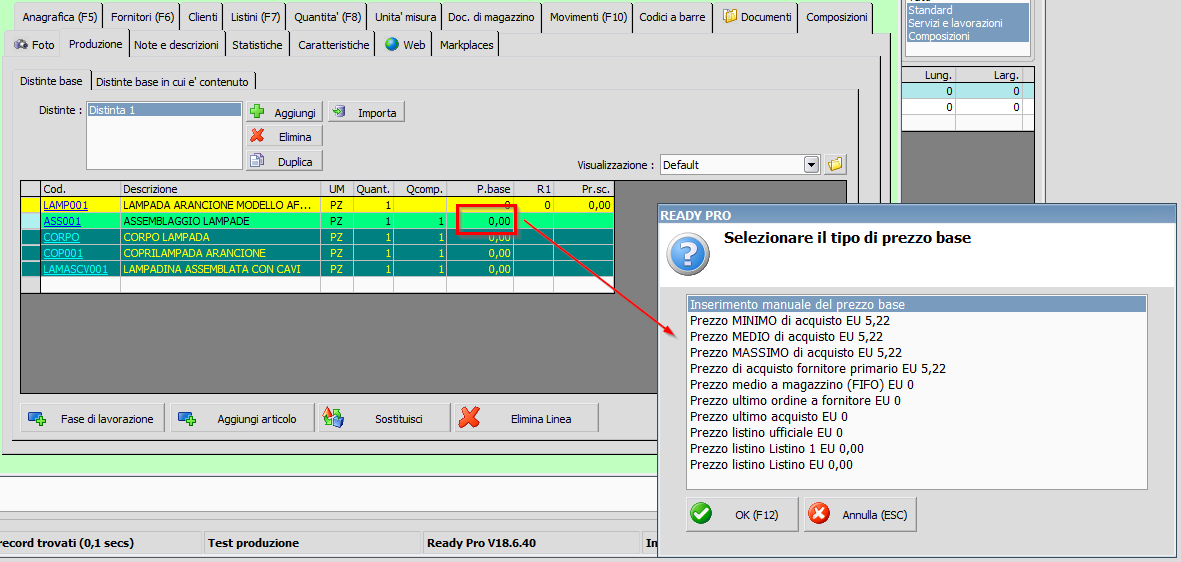The height and width of the screenshot is (562, 1181).
Task: Open the COP001 code link
Action: (63, 253)
